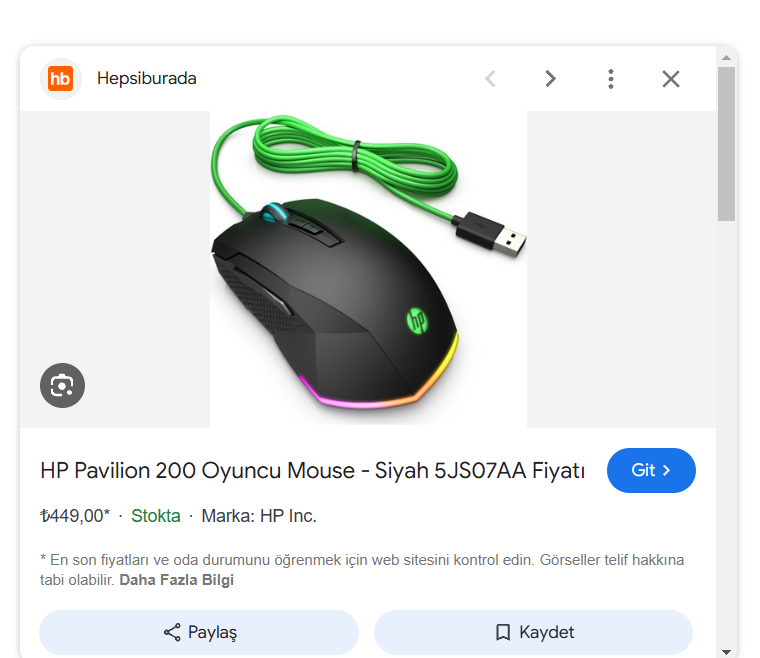Click the Hepsiburada source name
This screenshot has width=760, height=658.
click(147, 79)
